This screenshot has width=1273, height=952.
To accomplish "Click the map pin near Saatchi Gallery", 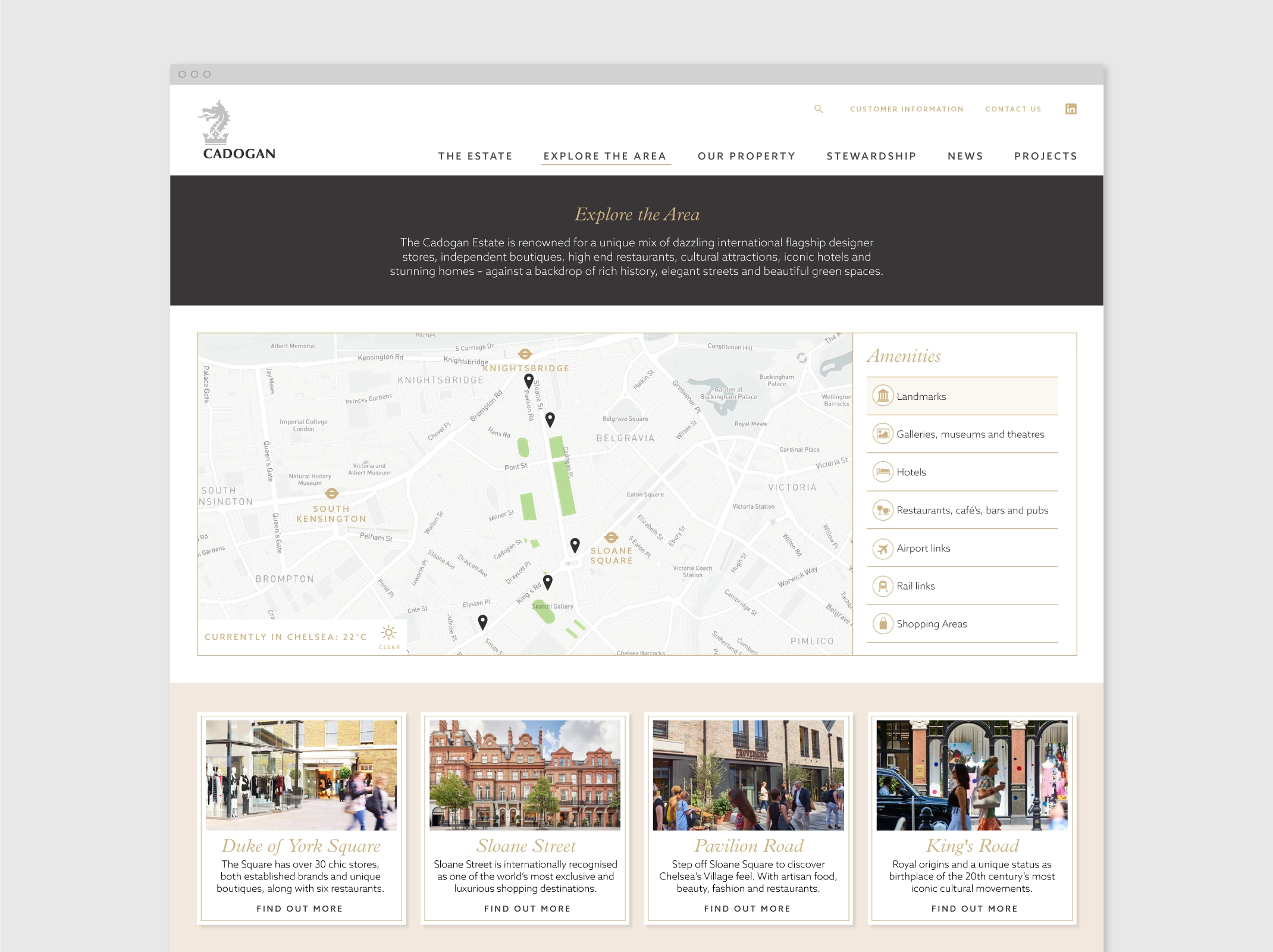I will [x=548, y=581].
